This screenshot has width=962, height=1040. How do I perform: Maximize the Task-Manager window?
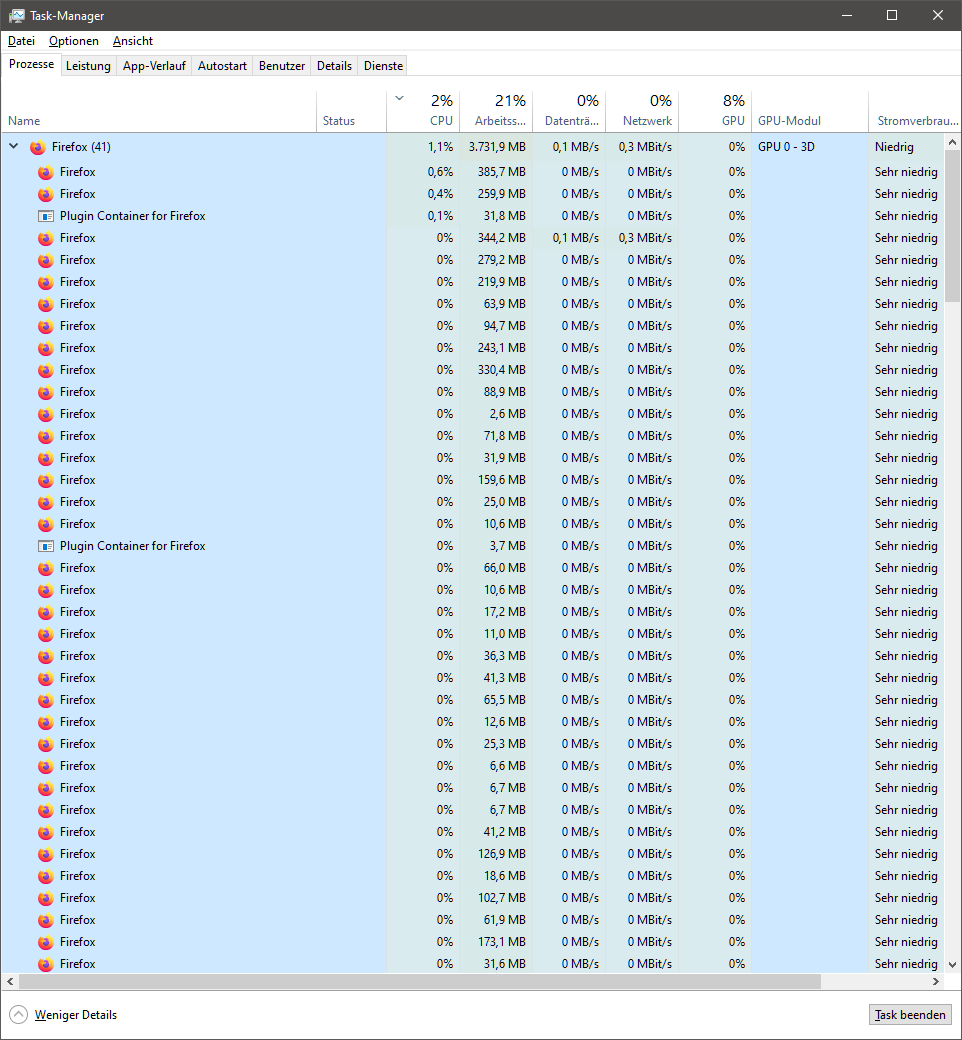pyautogui.click(x=892, y=15)
